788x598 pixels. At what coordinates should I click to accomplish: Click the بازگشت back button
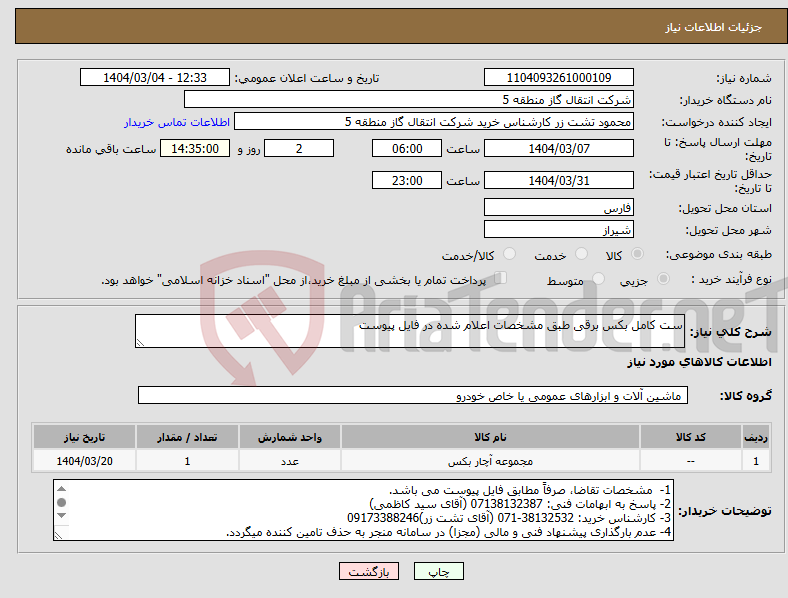click(x=369, y=571)
